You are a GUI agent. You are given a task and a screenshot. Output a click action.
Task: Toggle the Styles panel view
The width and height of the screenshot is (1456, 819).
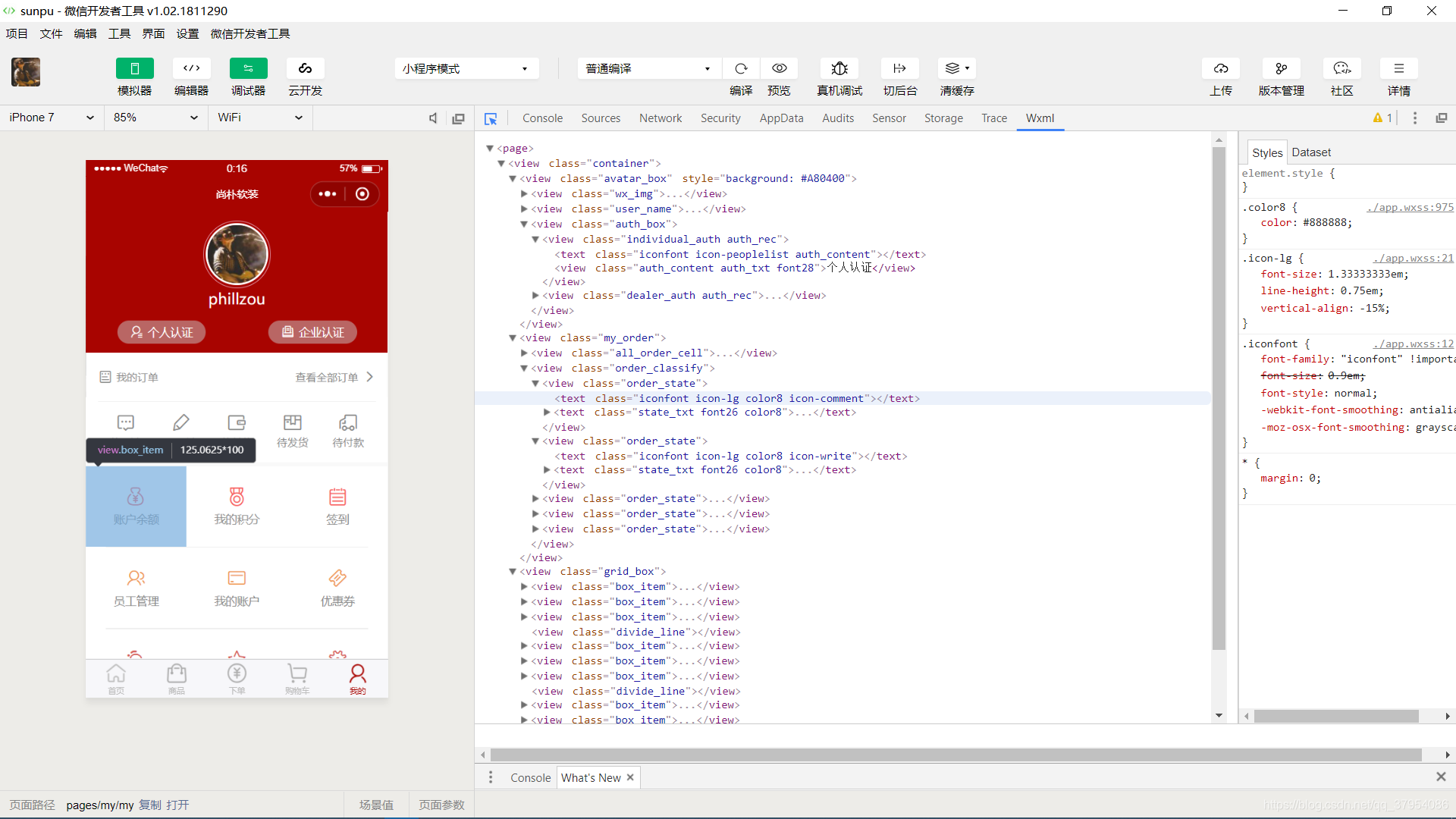(x=1265, y=151)
